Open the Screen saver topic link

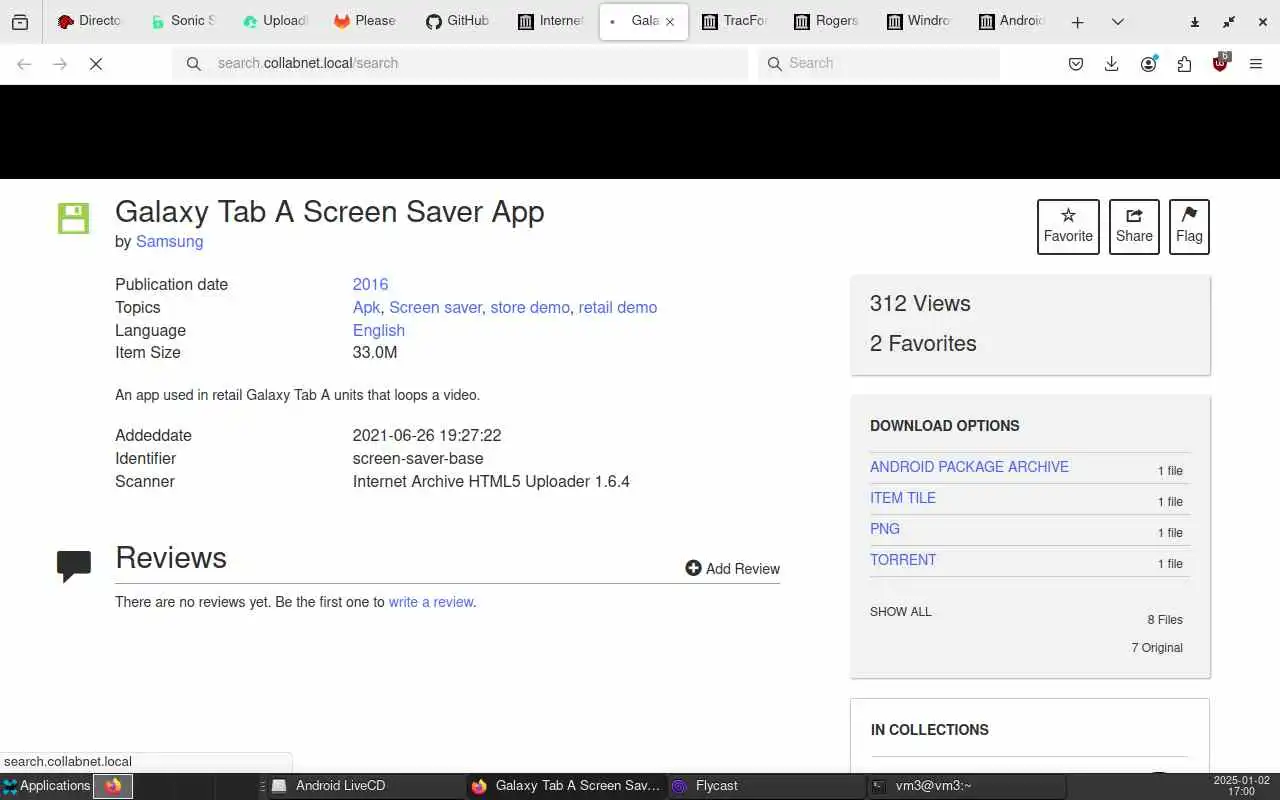pos(435,307)
